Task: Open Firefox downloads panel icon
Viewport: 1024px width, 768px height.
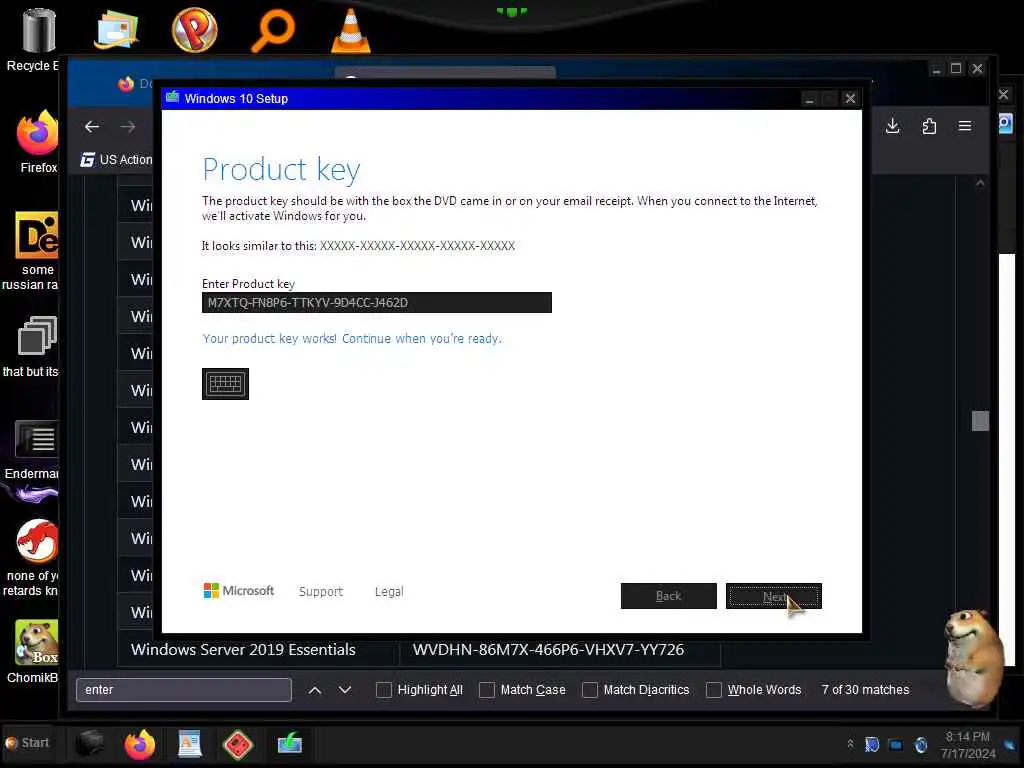Action: point(892,126)
